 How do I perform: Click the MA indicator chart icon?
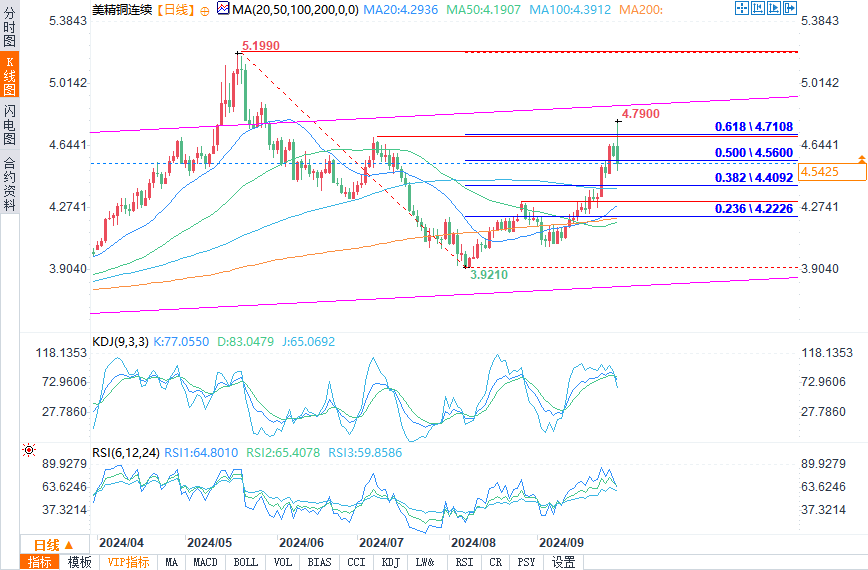(x=223, y=8)
